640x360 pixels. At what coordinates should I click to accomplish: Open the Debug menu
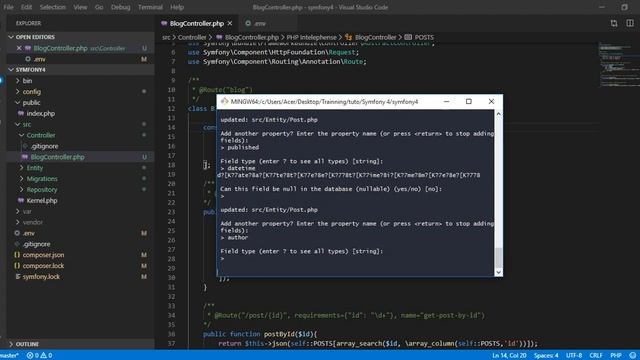pyautogui.click(x=120, y=7)
